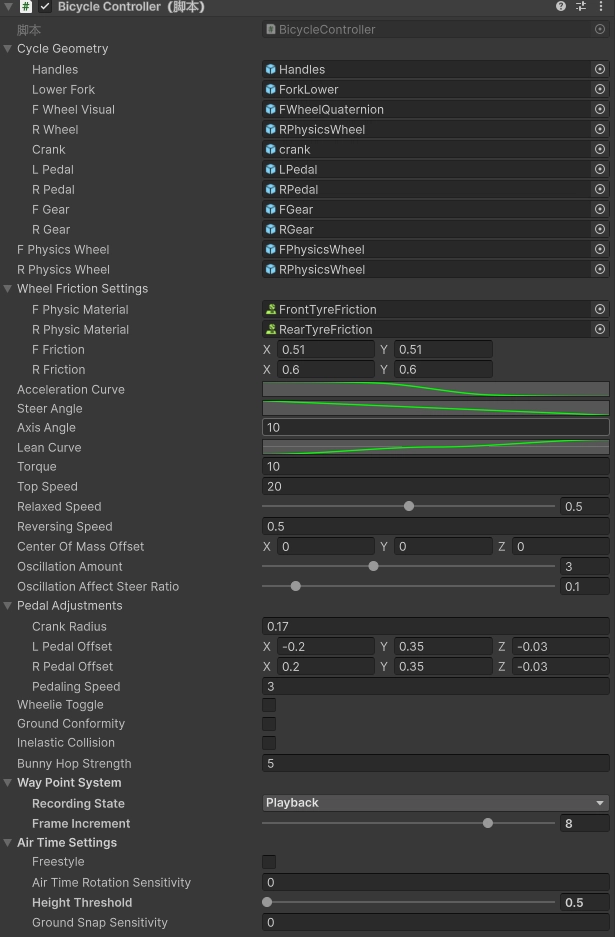Enable the Ground Conformity checkbox
The width and height of the screenshot is (615, 937).
tap(269, 724)
